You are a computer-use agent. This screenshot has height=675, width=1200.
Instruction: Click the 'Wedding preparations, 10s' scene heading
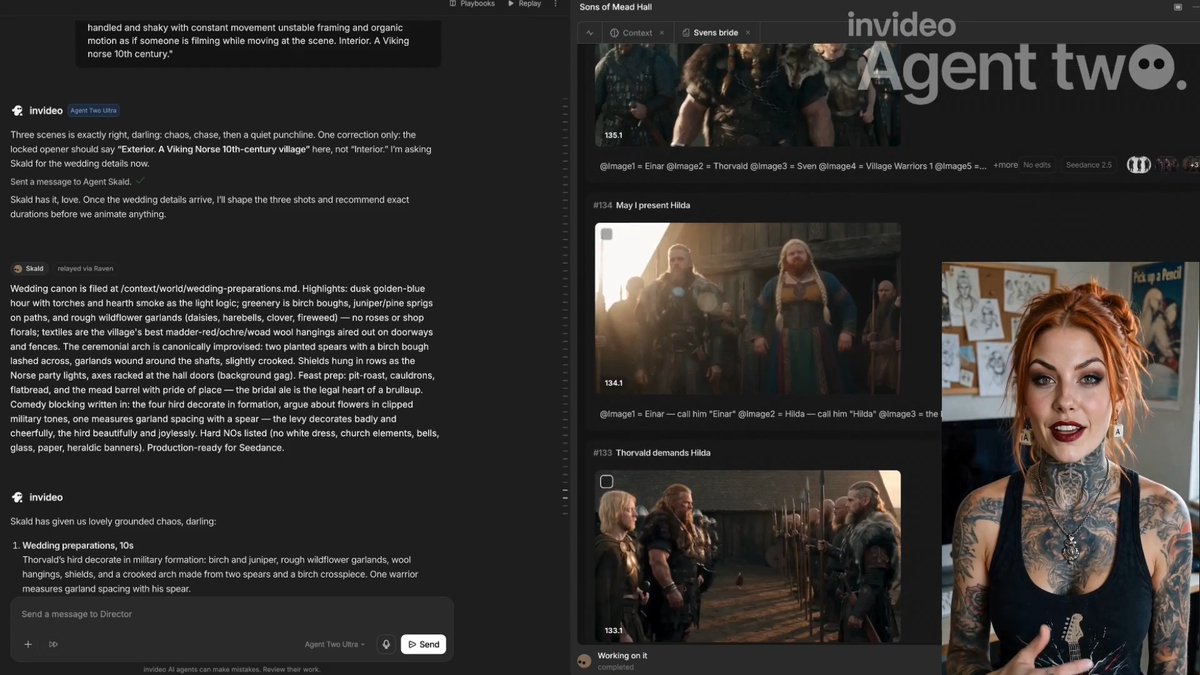[78, 545]
